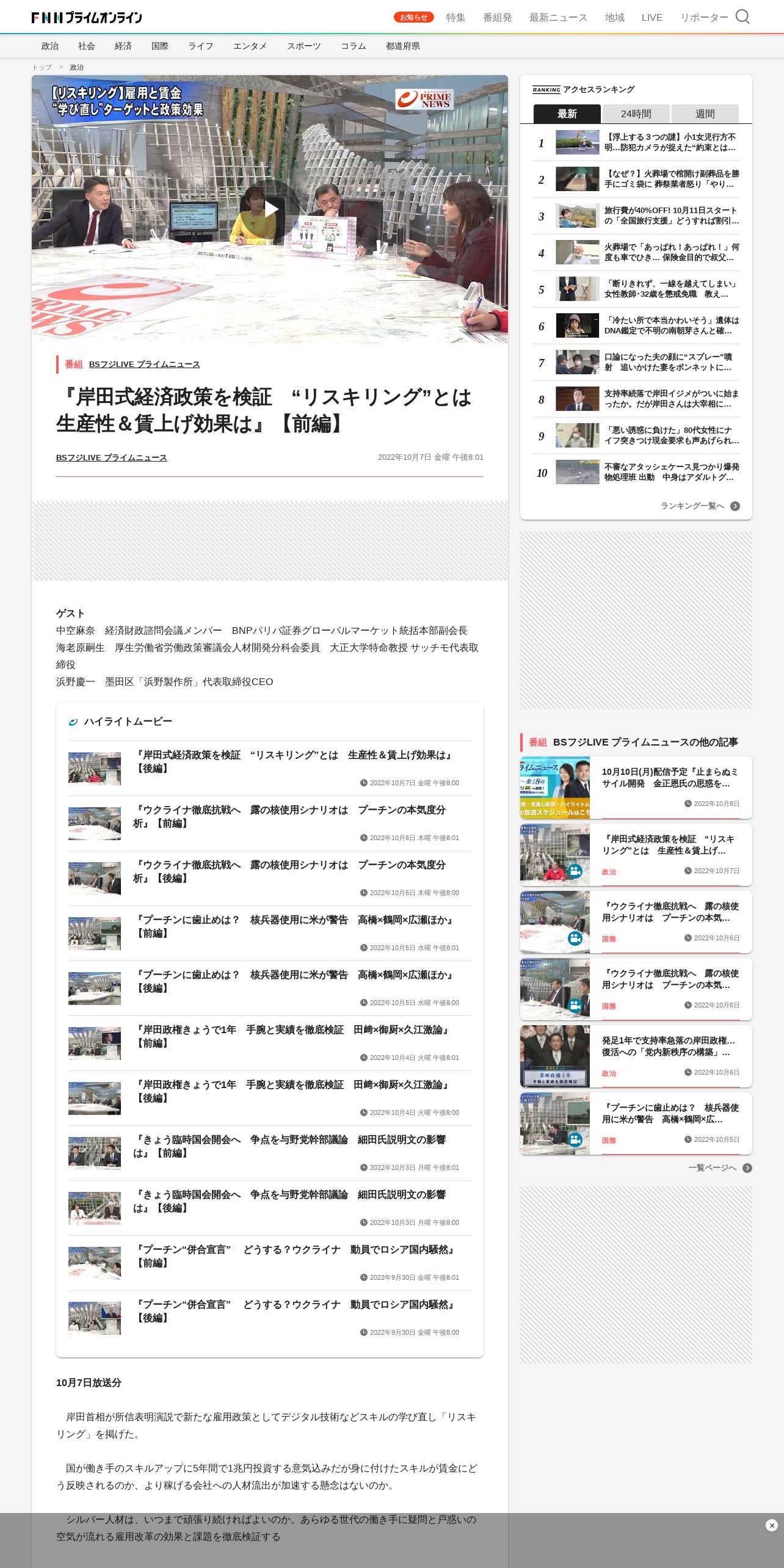Screen dimensions: 784x1568
Task: Select the 経済 category tab
Action: [x=123, y=46]
